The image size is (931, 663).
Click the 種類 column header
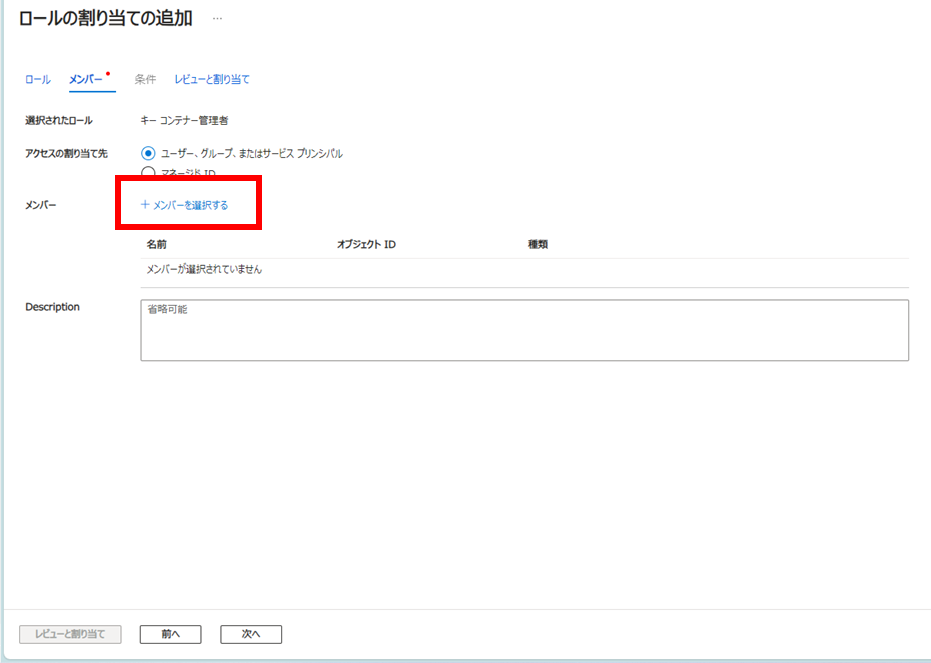point(540,244)
